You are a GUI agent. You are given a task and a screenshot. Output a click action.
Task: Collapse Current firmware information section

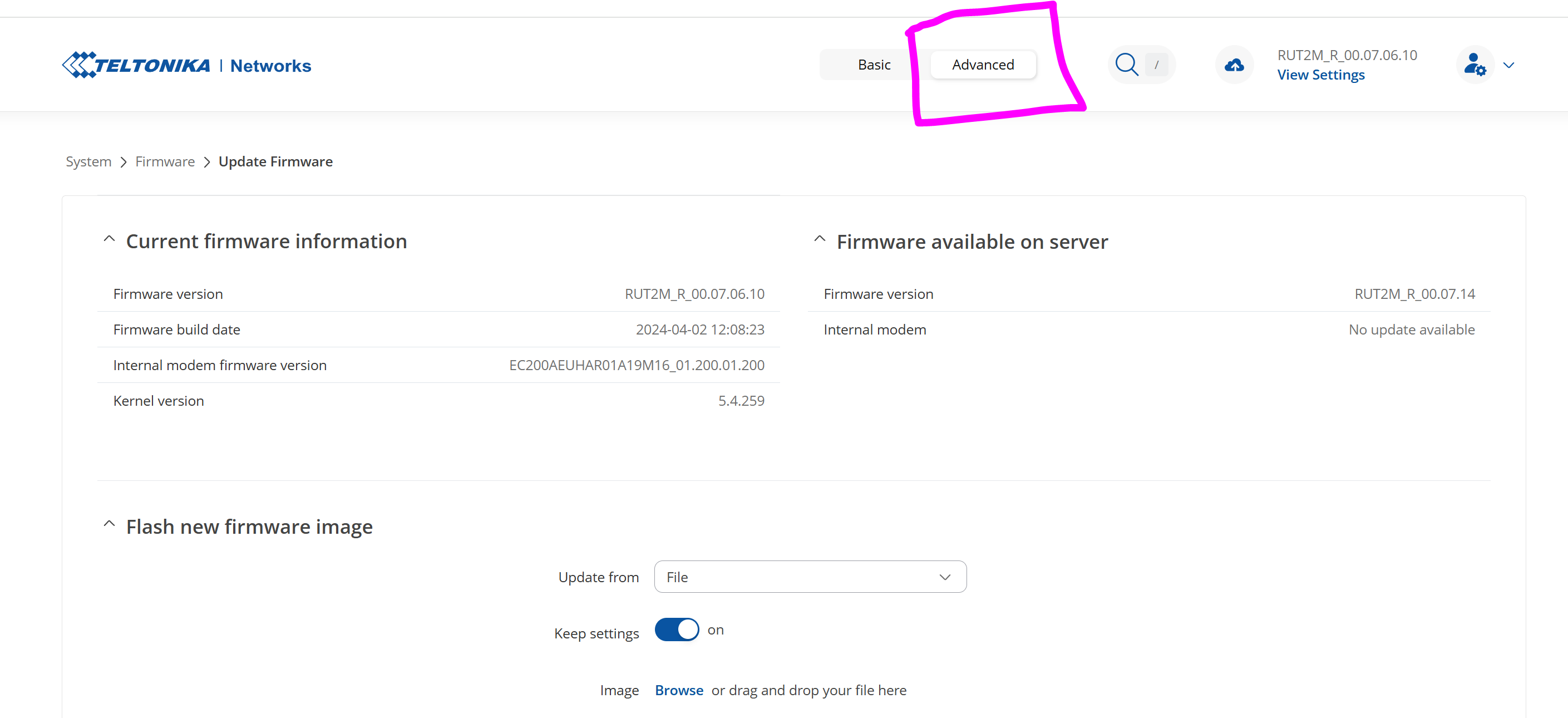click(x=109, y=239)
